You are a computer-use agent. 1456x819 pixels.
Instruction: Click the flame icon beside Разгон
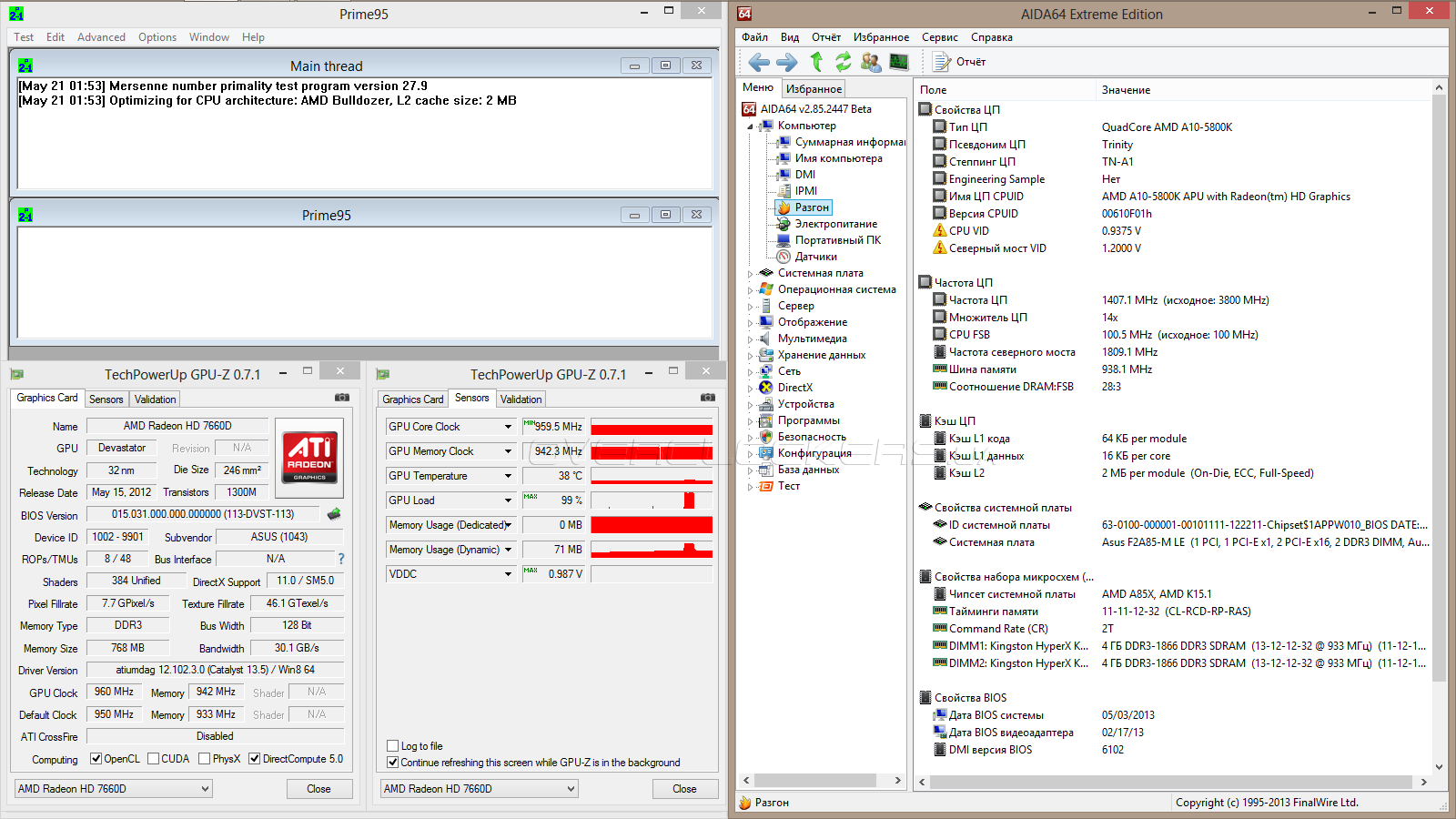tap(784, 207)
